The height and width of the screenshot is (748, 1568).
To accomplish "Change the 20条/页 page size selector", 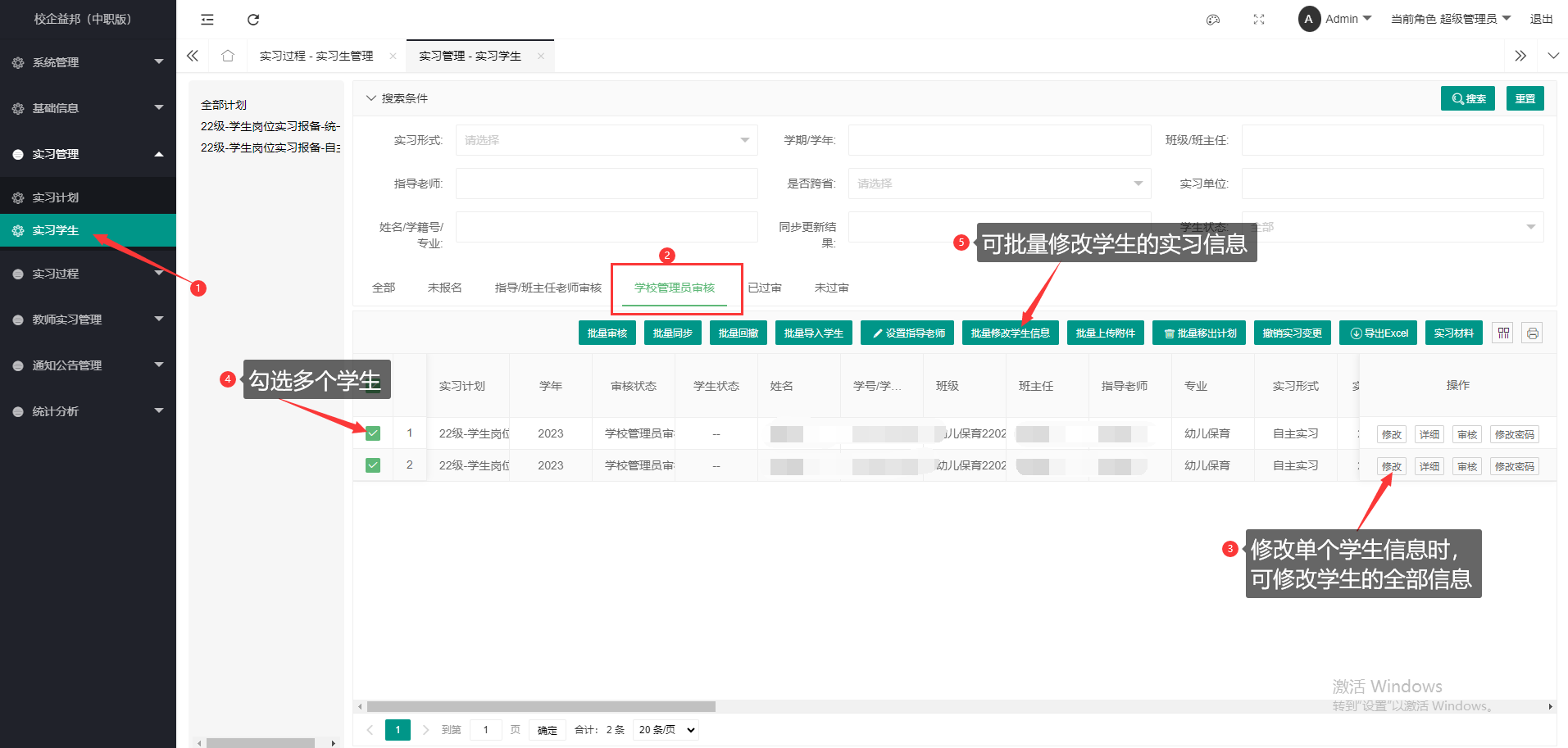I will tap(666, 730).
